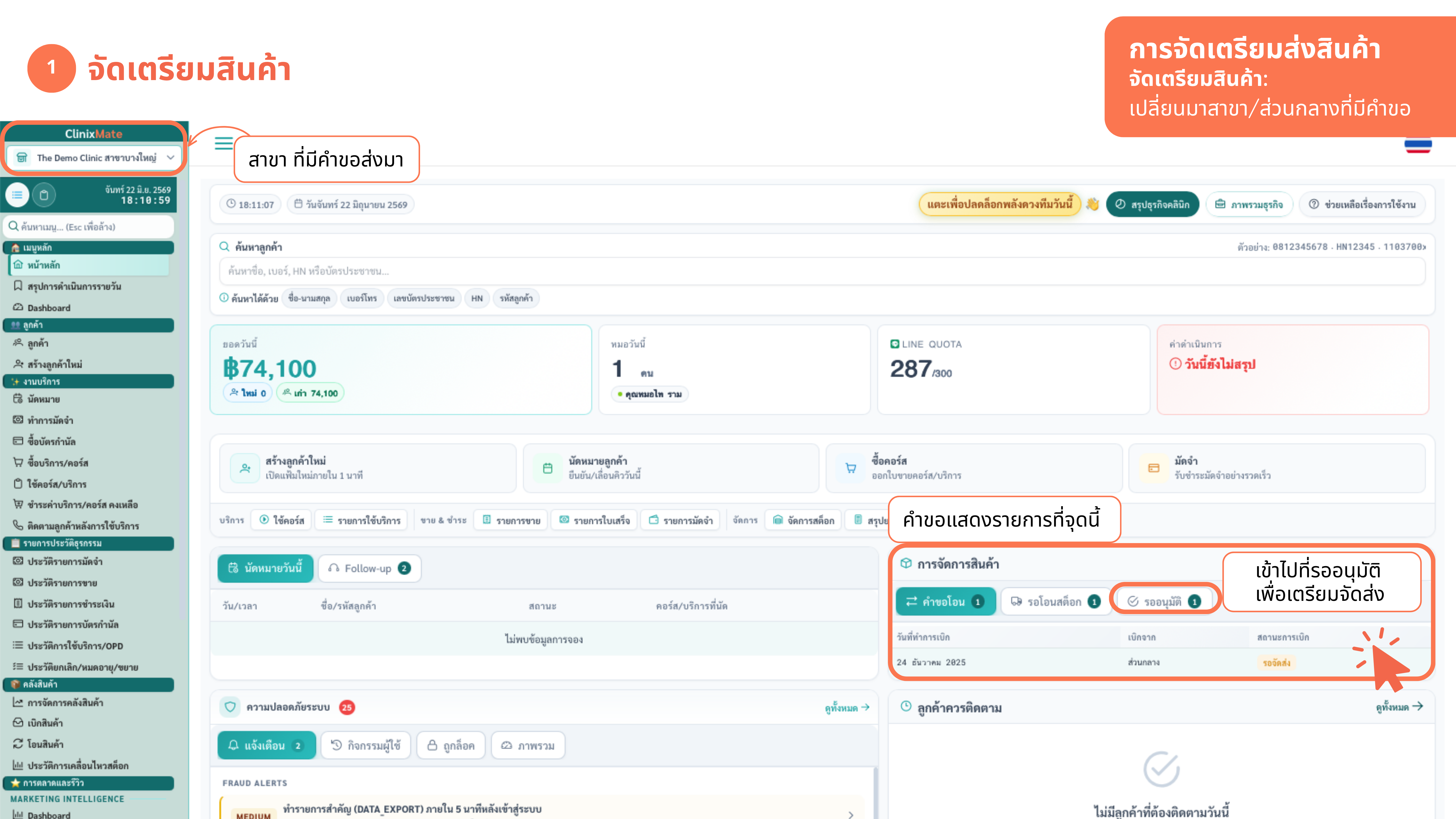Viewport: 1456px width, 819px height.
Task: Open เบิกสินค้า in the sidebar
Action: (38, 723)
